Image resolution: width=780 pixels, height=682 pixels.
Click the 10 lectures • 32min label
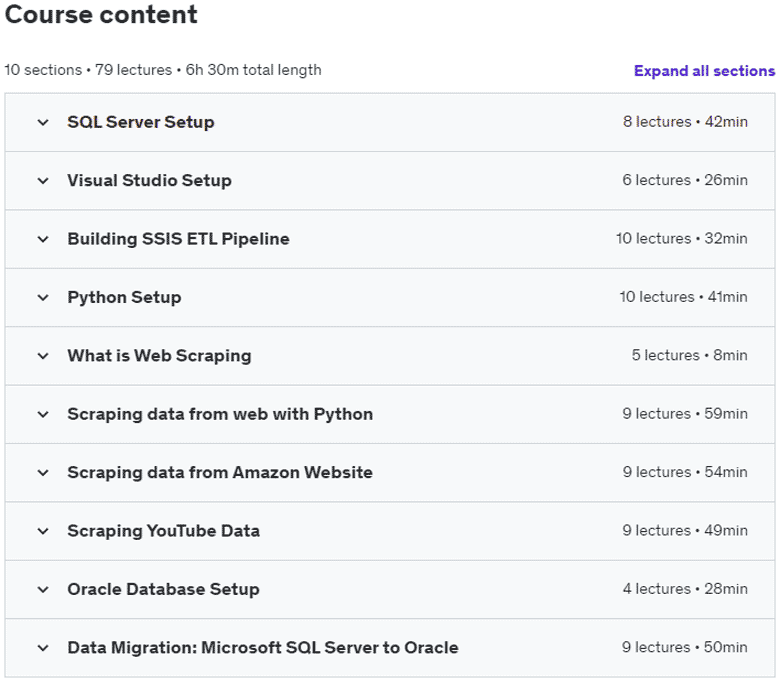click(682, 239)
